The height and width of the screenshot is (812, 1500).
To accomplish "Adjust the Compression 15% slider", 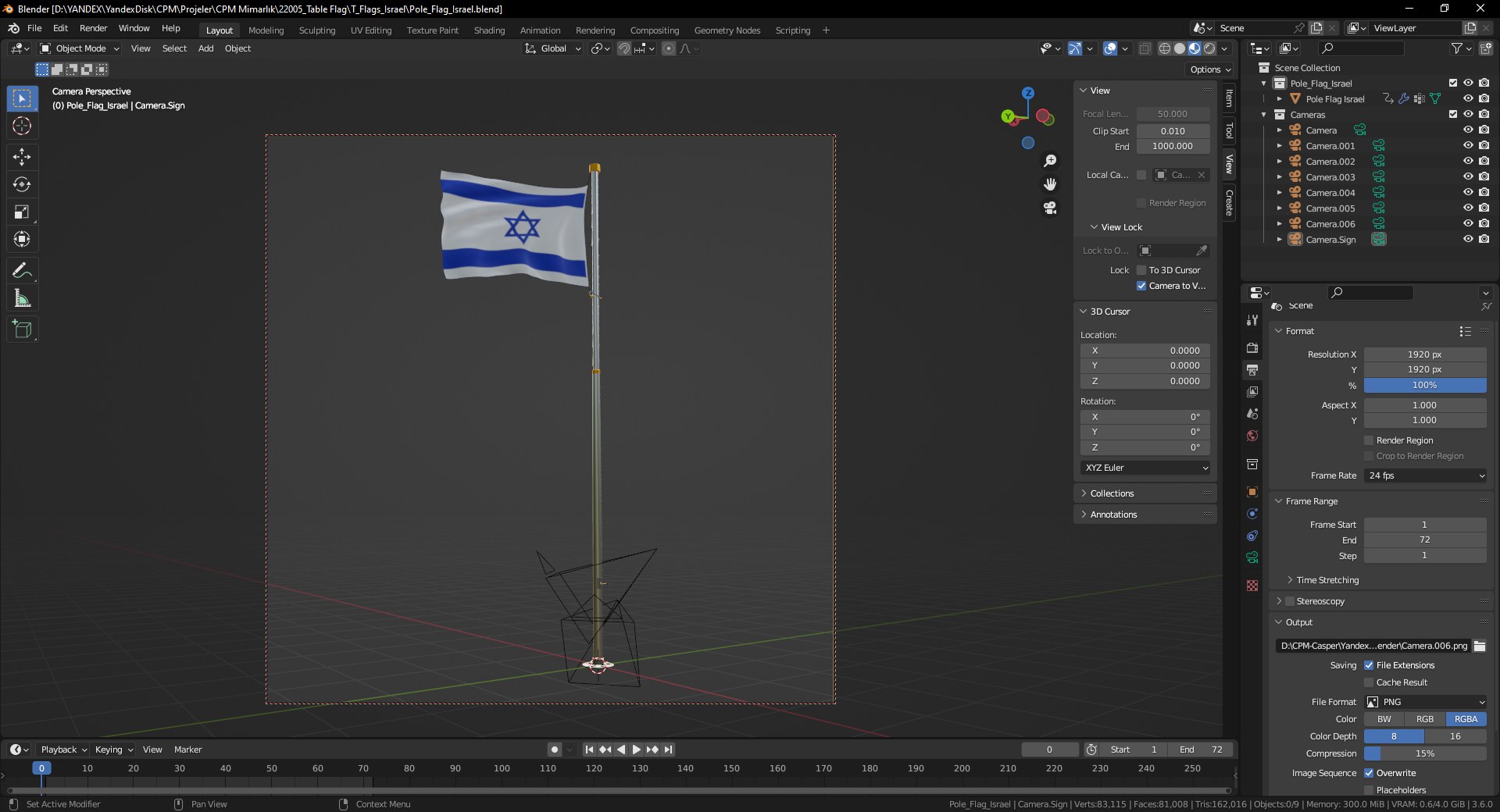I will [x=1425, y=753].
